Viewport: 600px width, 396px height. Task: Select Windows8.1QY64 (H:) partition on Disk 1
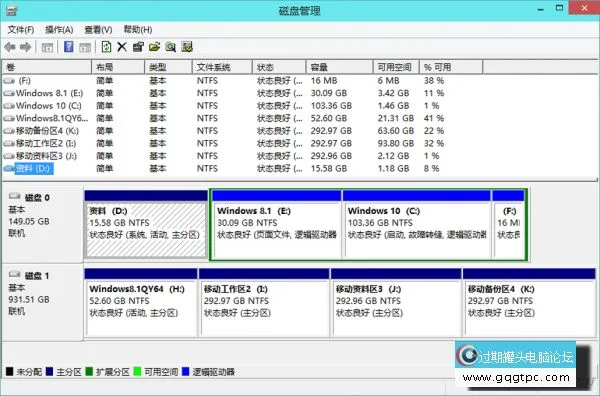[140, 302]
